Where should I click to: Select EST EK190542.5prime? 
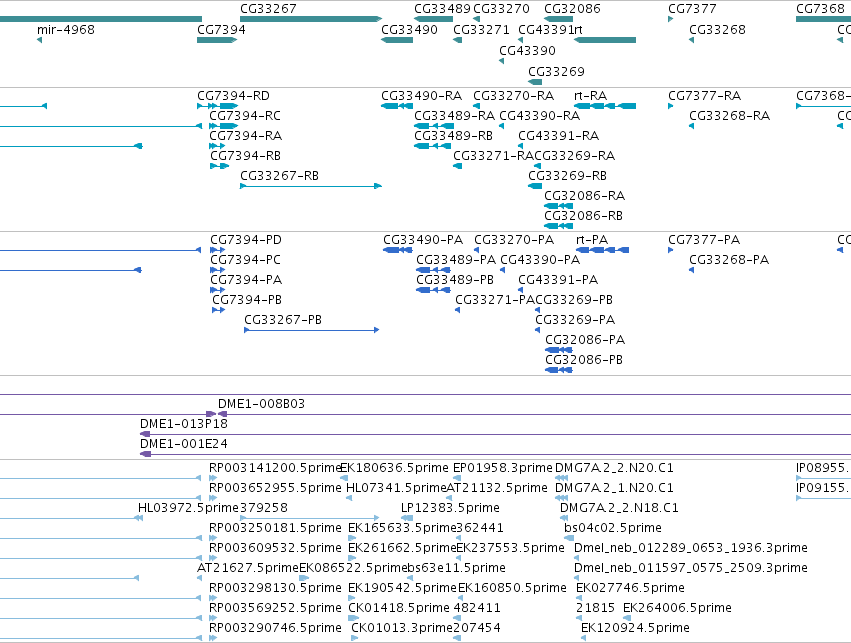pyautogui.click(x=403, y=588)
